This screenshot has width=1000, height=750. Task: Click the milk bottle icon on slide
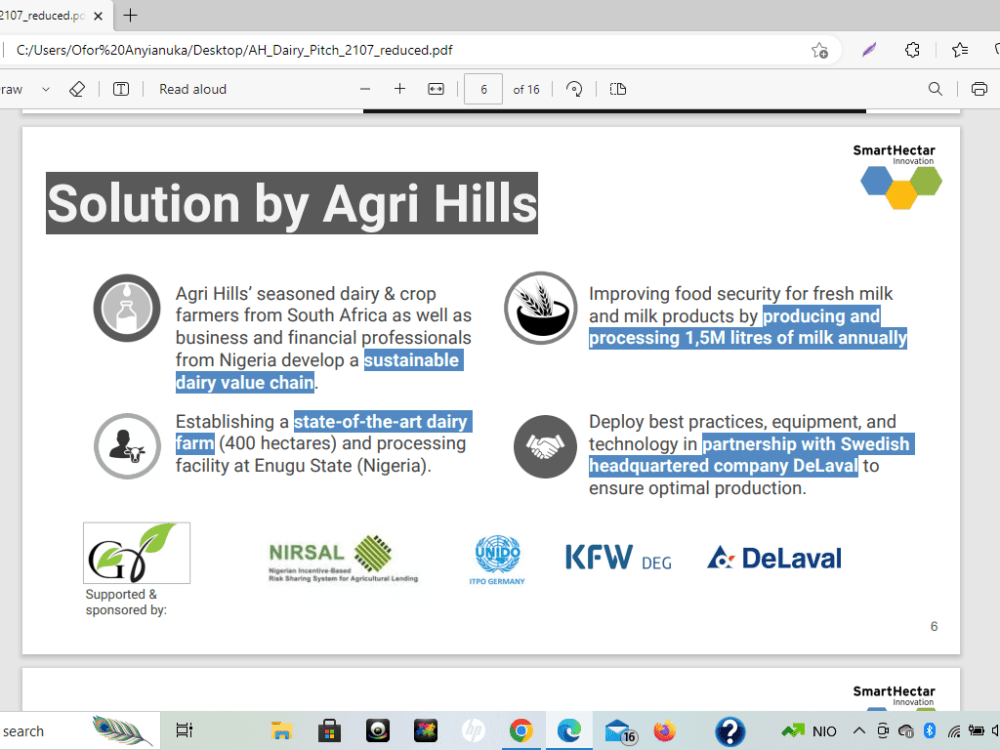127,308
